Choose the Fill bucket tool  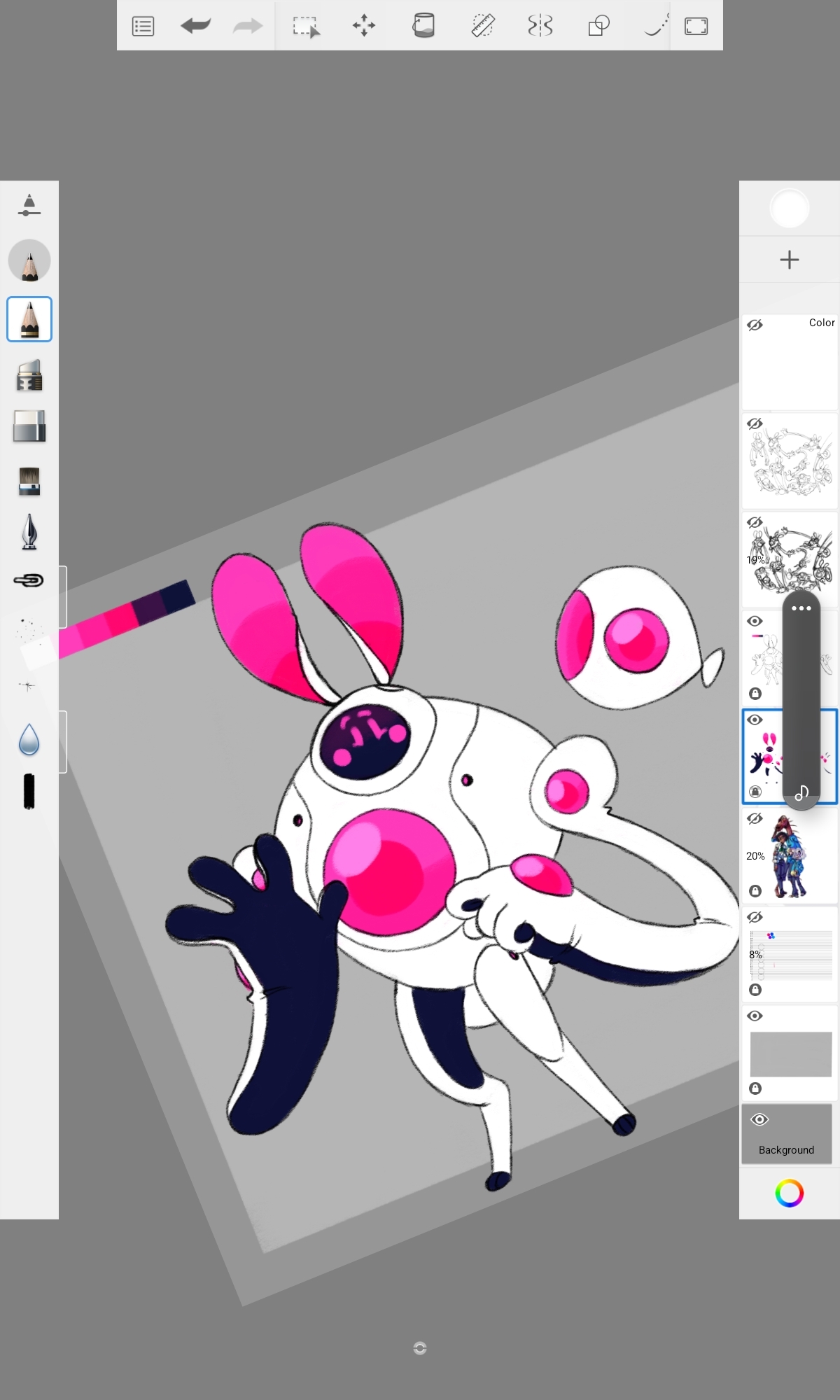[x=423, y=26]
